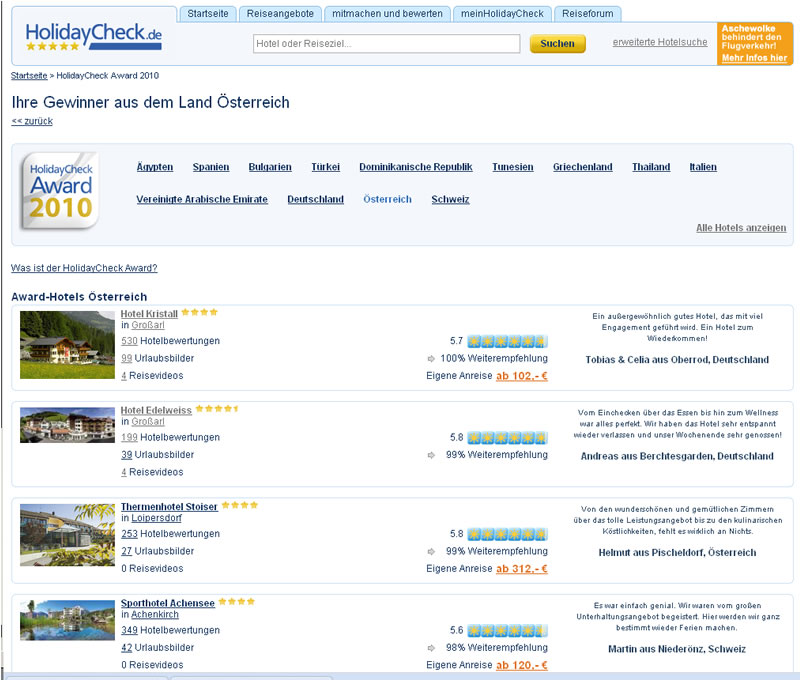Viewport: 800px width, 680px height.
Task: Open the Hotel Kristall photo thumbnail
Action: pos(67,345)
